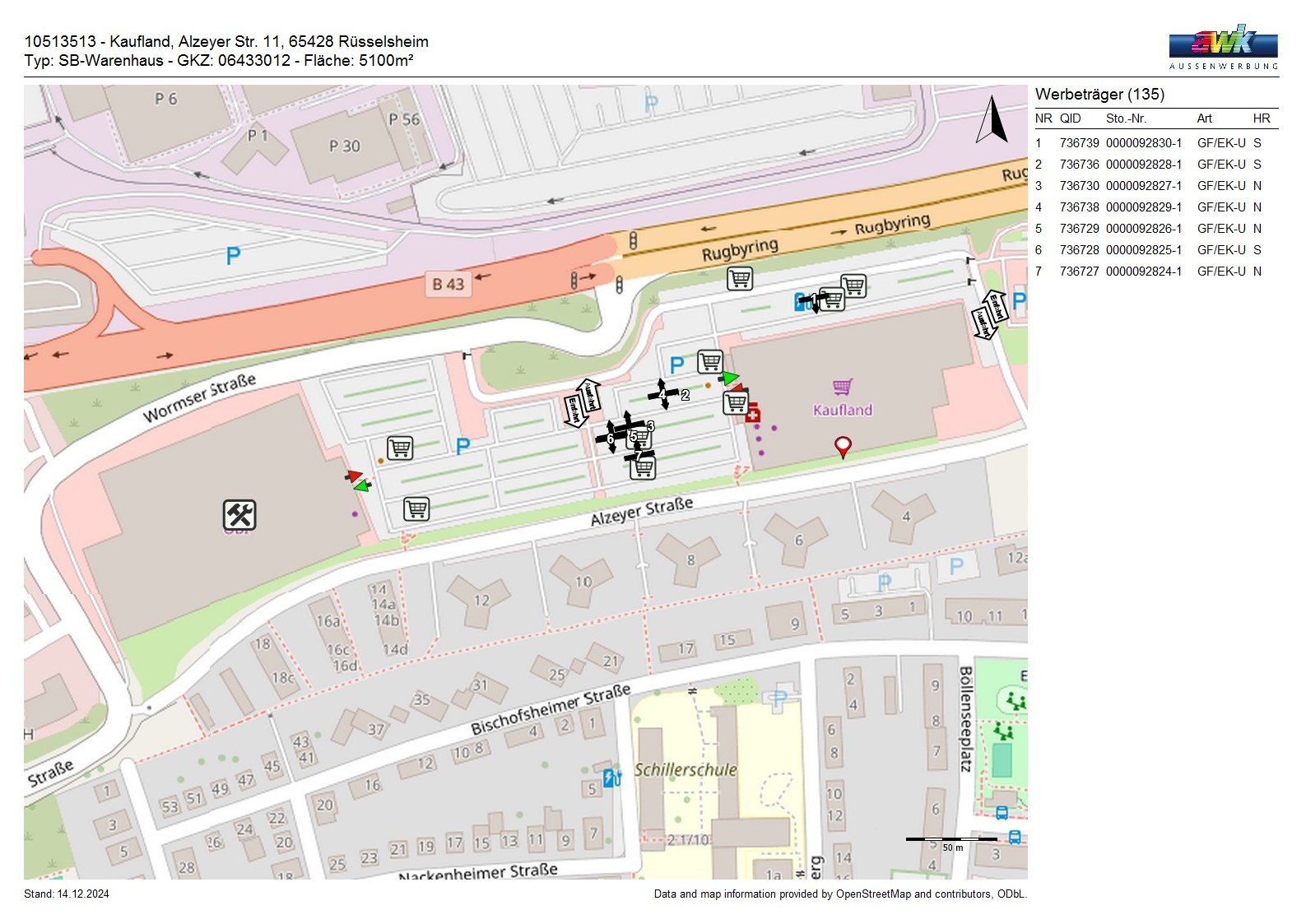Screen dimensions: 1306x924
Task: Click the Sto.-Nr. column header
Action: click(1126, 118)
